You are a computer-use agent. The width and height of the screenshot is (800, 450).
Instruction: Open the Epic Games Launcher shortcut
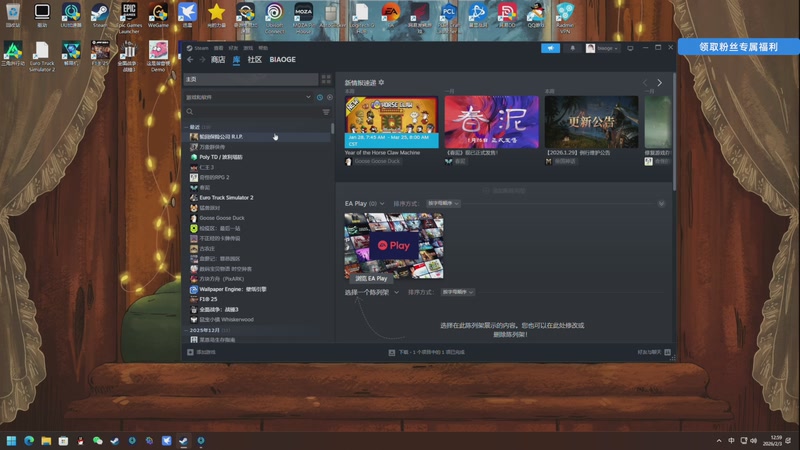tap(129, 18)
